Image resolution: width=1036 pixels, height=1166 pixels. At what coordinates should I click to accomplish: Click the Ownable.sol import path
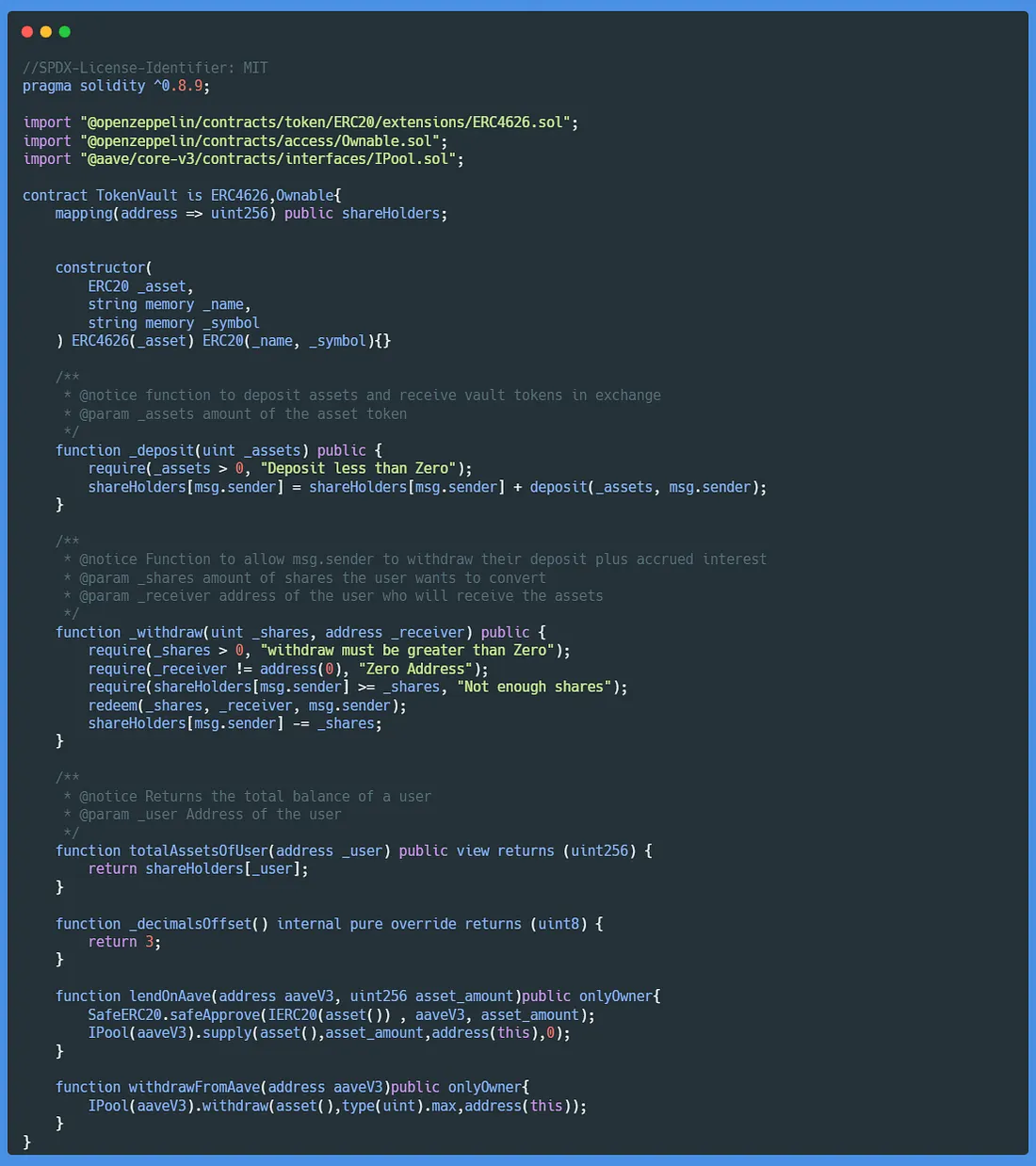pyautogui.click(x=263, y=141)
